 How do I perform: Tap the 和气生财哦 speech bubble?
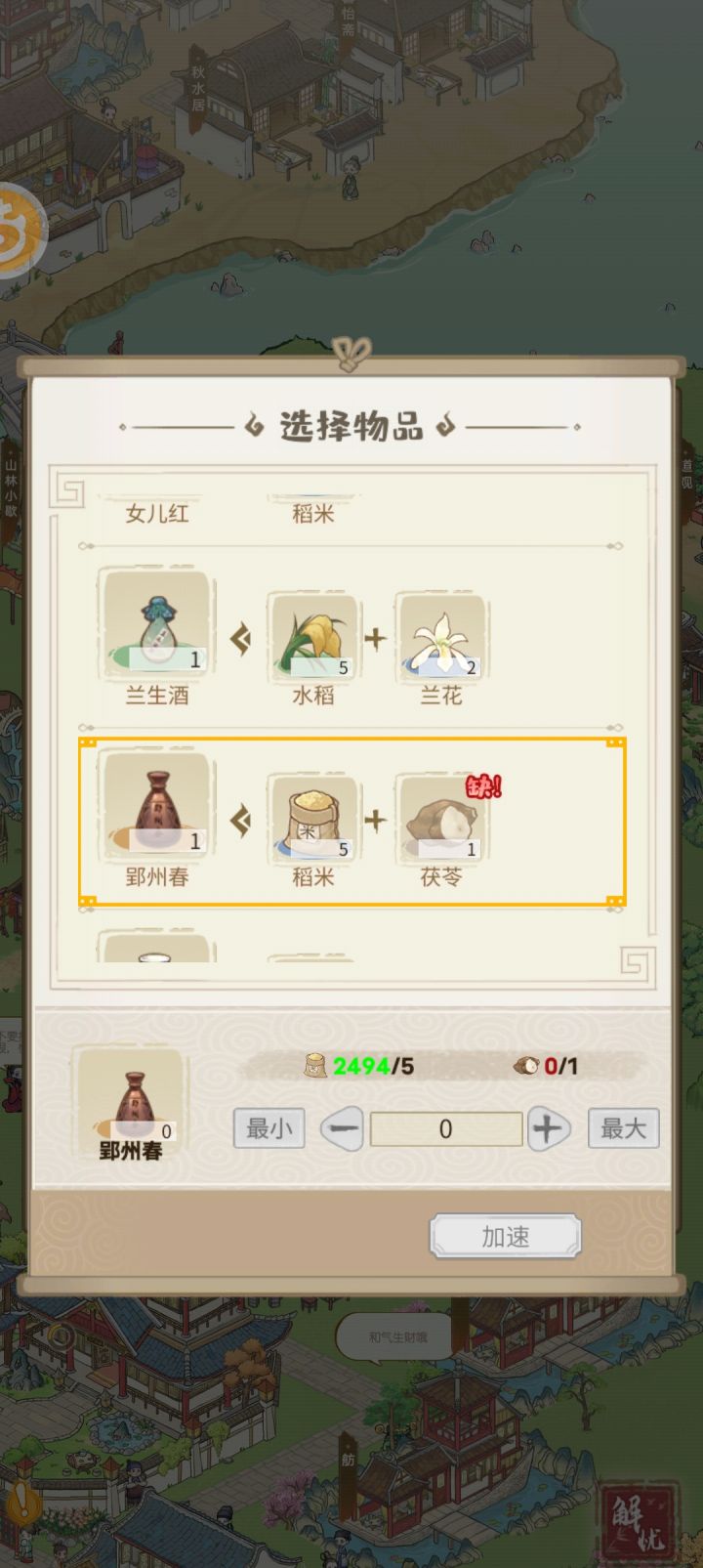[397, 1336]
